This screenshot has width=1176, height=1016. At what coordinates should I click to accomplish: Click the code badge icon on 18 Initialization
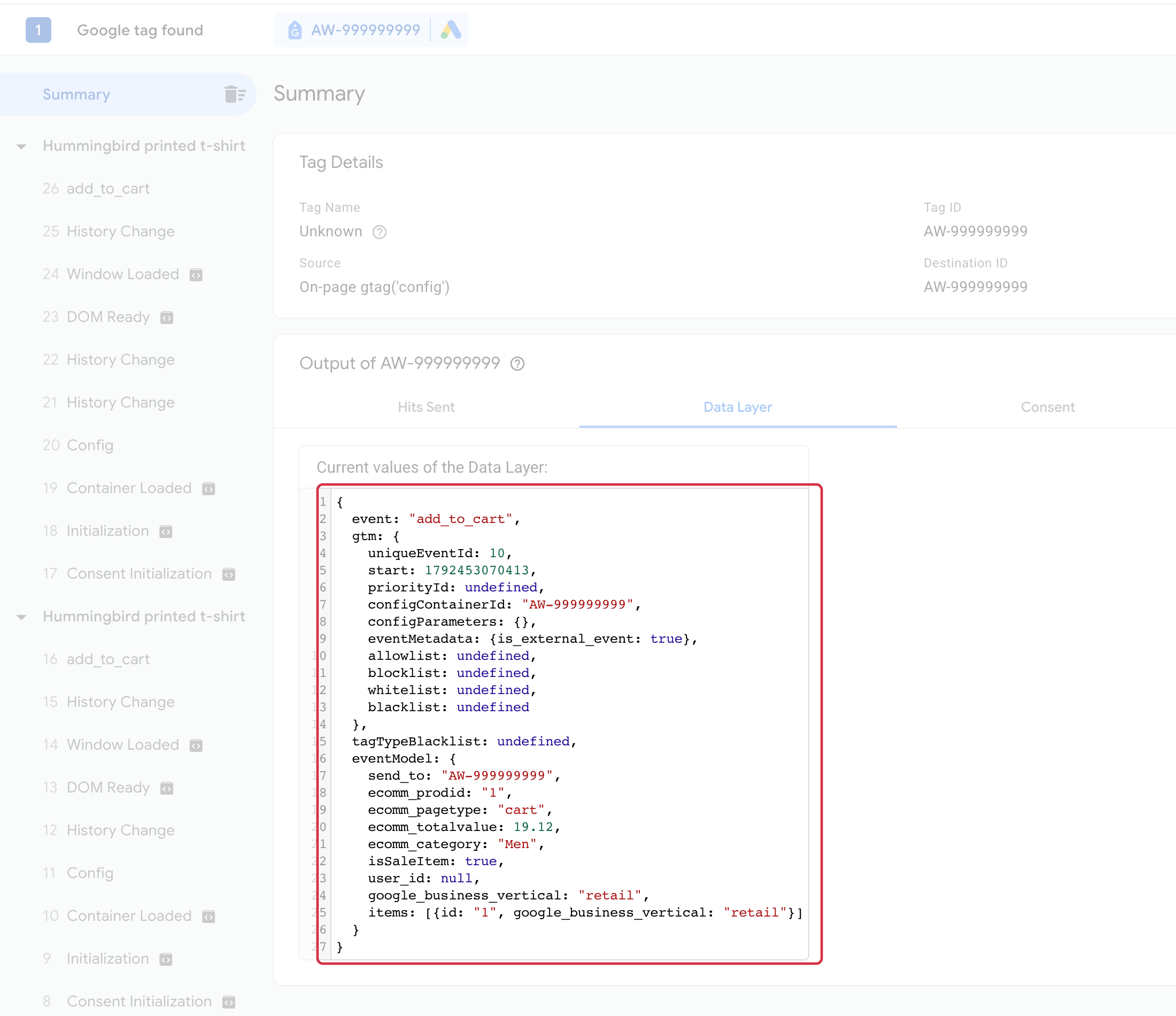point(166,532)
